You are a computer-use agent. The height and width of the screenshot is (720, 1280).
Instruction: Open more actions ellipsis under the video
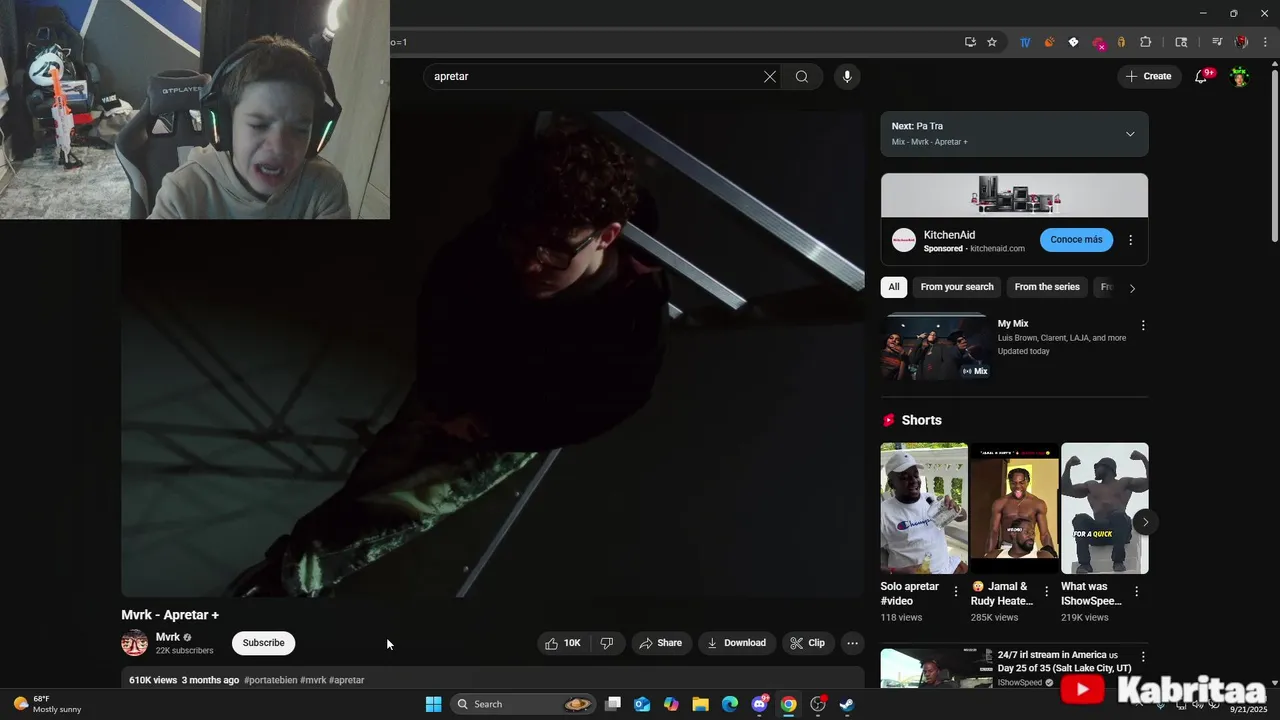click(852, 643)
